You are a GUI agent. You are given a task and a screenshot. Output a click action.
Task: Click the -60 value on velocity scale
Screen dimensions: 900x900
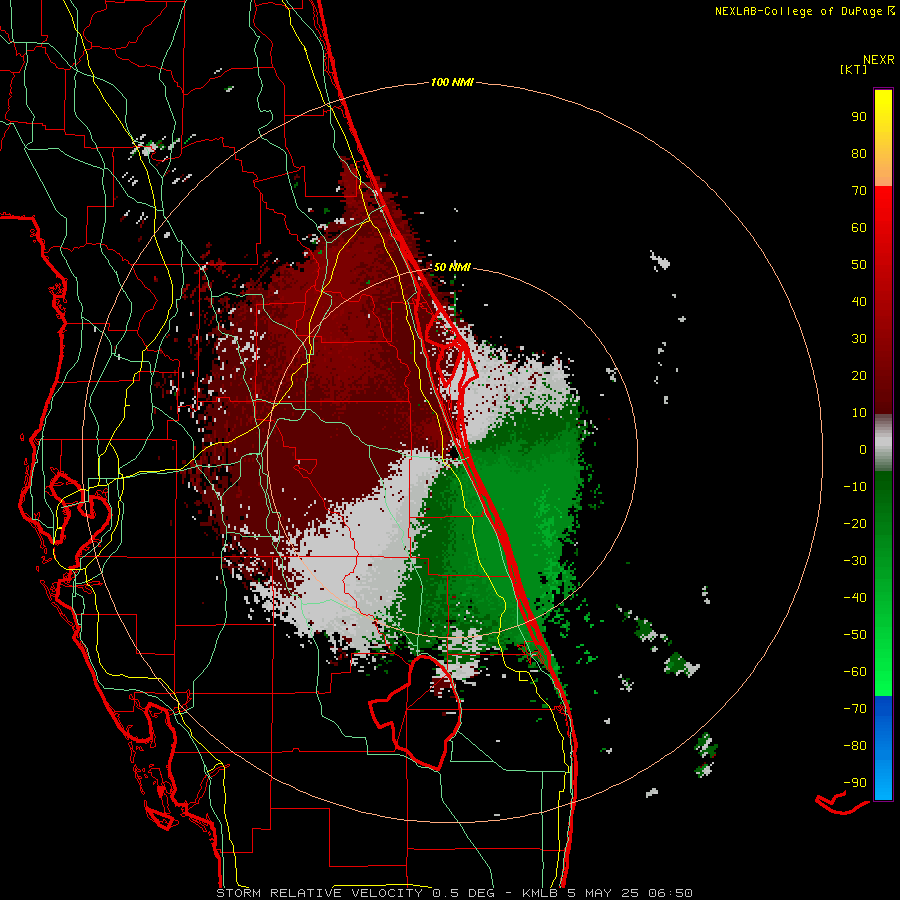(855, 672)
